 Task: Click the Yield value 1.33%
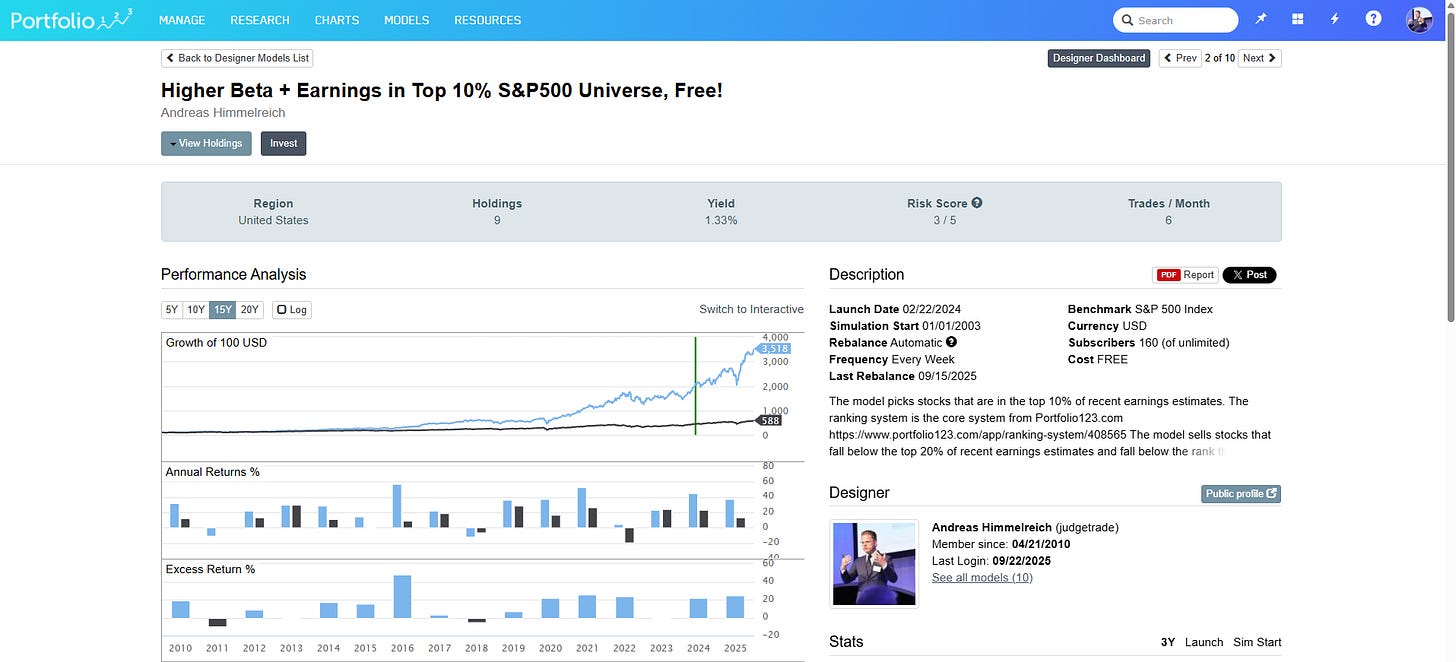point(721,220)
